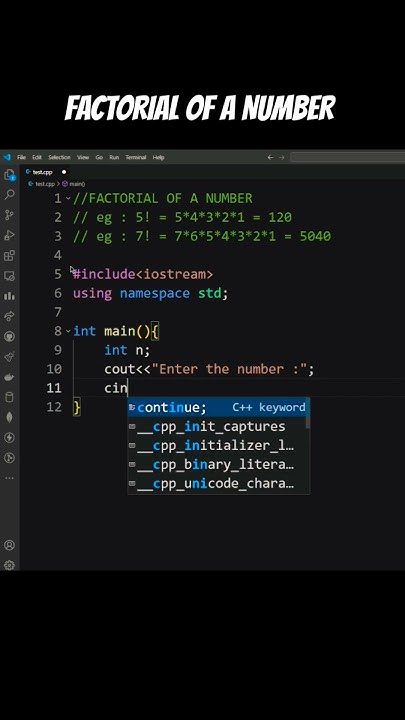The height and width of the screenshot is (720, 405).
Task: Click the 'C++ keyword' detail label
Action: (x=269, y=407)
